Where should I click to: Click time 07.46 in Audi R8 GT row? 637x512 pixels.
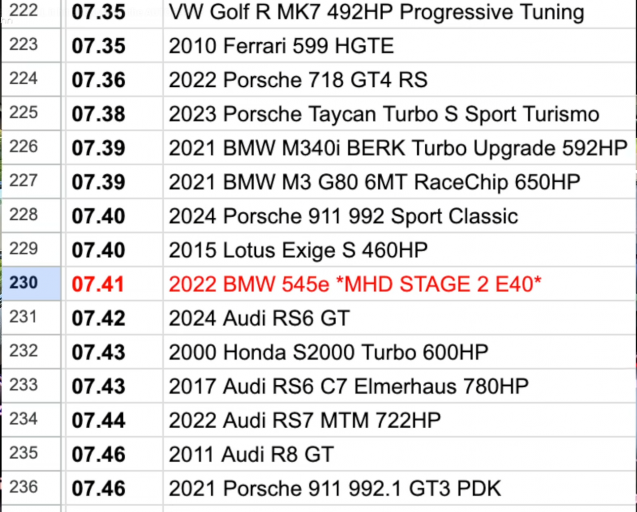click(x=114, y=454)
